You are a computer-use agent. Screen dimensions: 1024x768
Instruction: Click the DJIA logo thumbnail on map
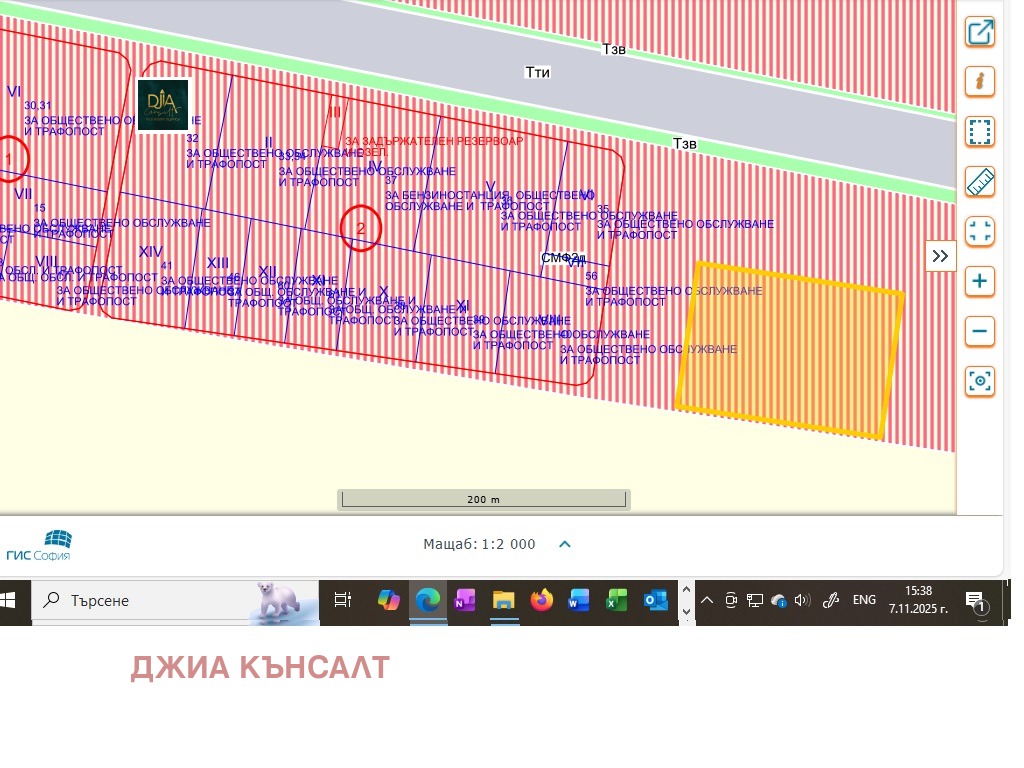click(x=163, y=105)
